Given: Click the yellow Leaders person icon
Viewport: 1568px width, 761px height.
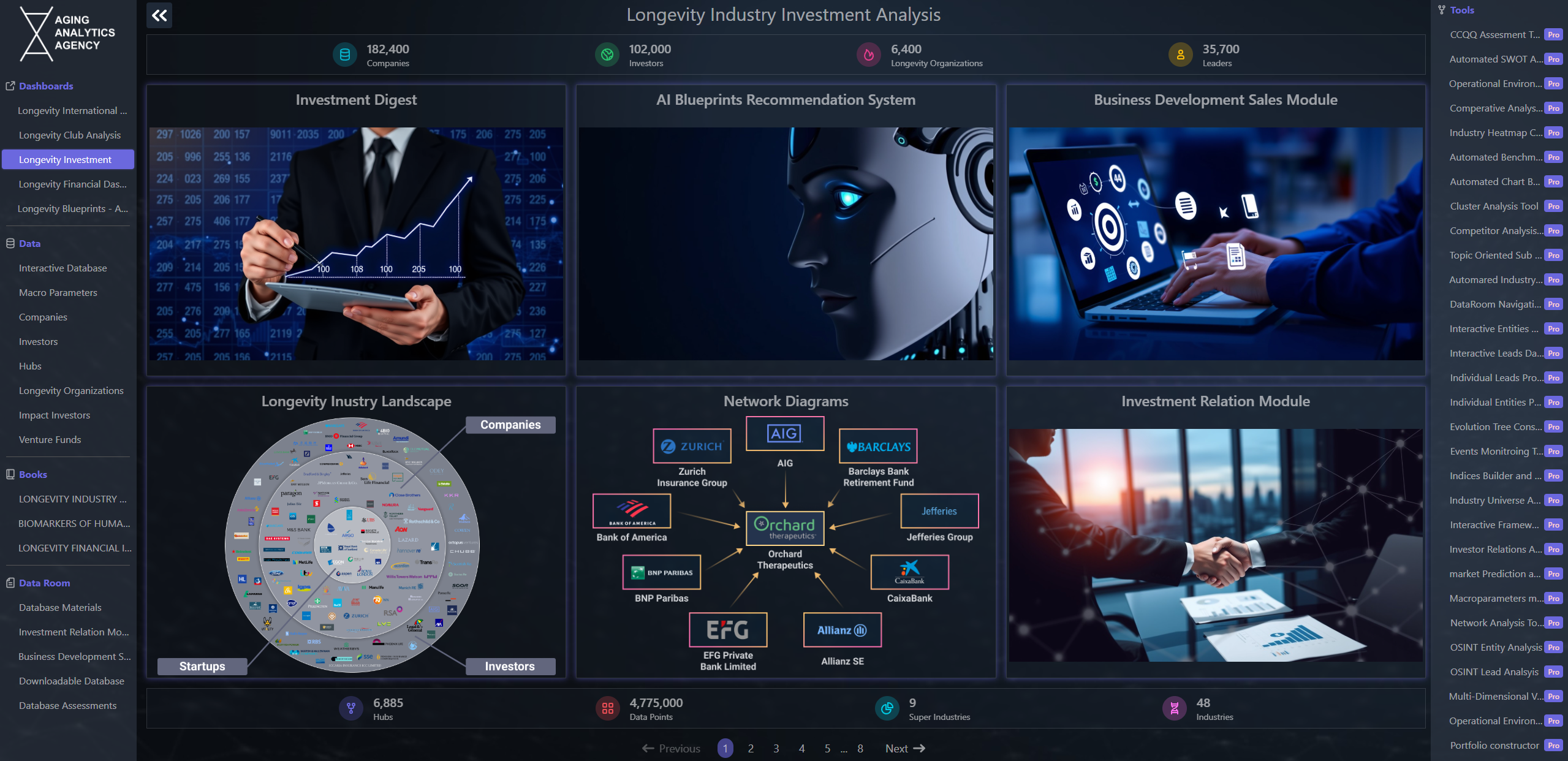Looking at the screenshot, I should coord(1180,55).
